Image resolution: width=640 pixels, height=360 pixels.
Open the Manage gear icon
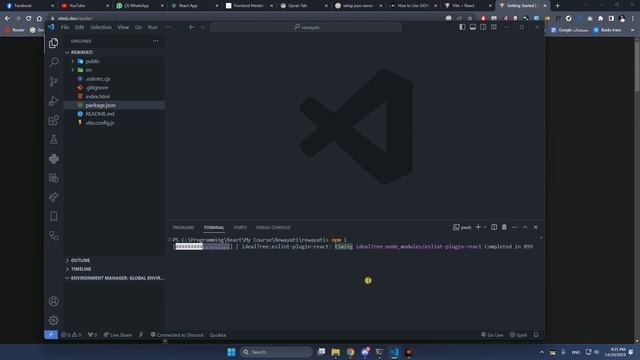[53, 320]
